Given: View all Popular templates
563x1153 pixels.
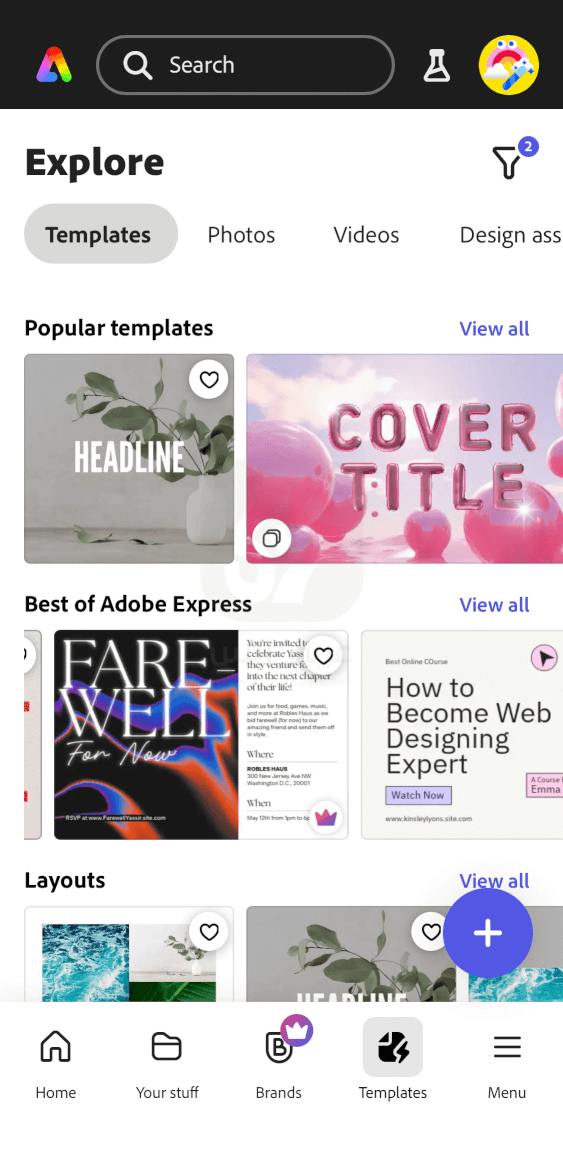Looking at the screenshot, I should coord(494,328).
